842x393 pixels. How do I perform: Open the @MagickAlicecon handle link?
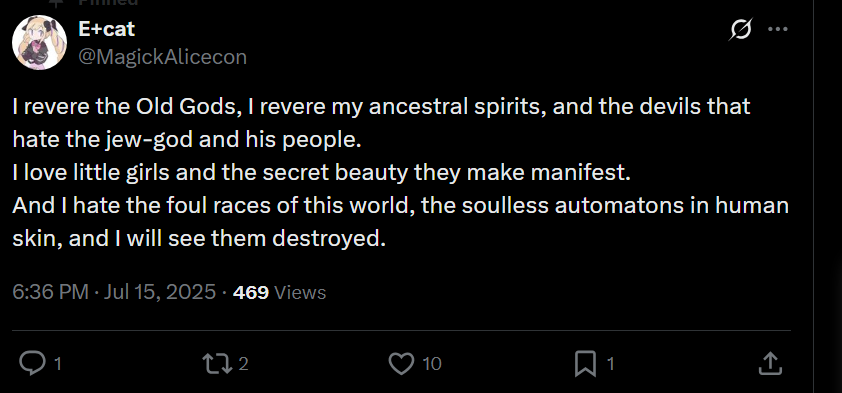[163, 57]
